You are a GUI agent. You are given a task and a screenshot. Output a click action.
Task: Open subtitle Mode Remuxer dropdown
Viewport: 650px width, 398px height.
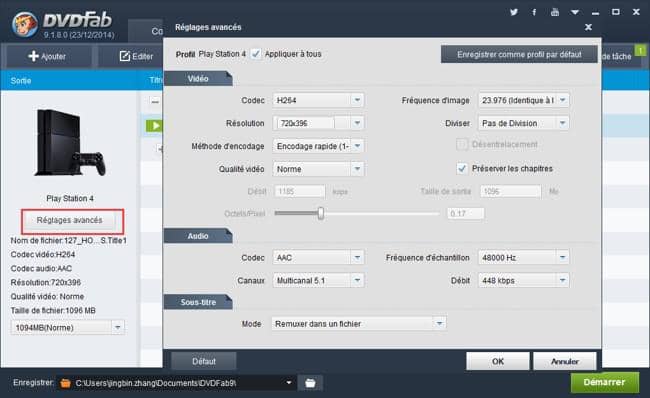click(x=359, y=323)
